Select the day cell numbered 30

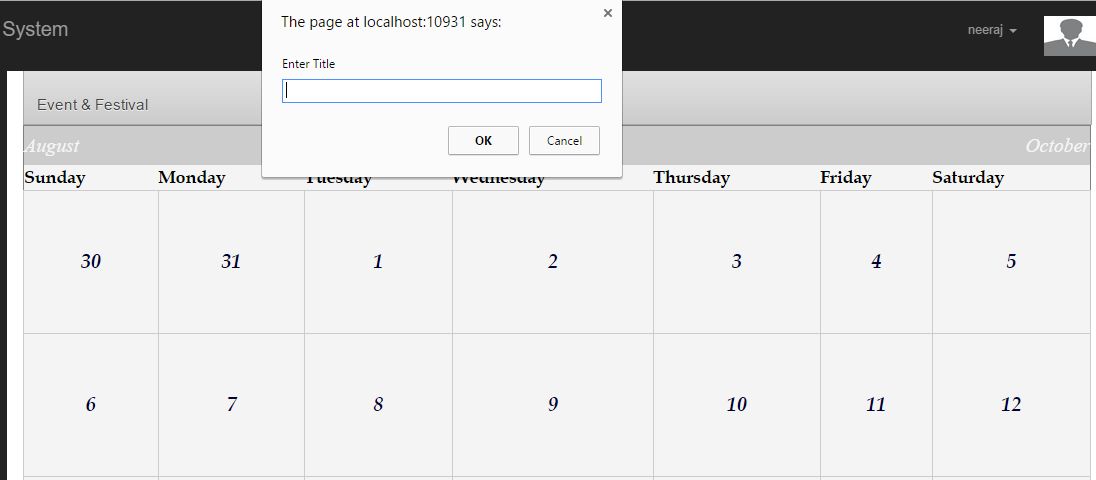pyautogui.click(x=91, y=262)
